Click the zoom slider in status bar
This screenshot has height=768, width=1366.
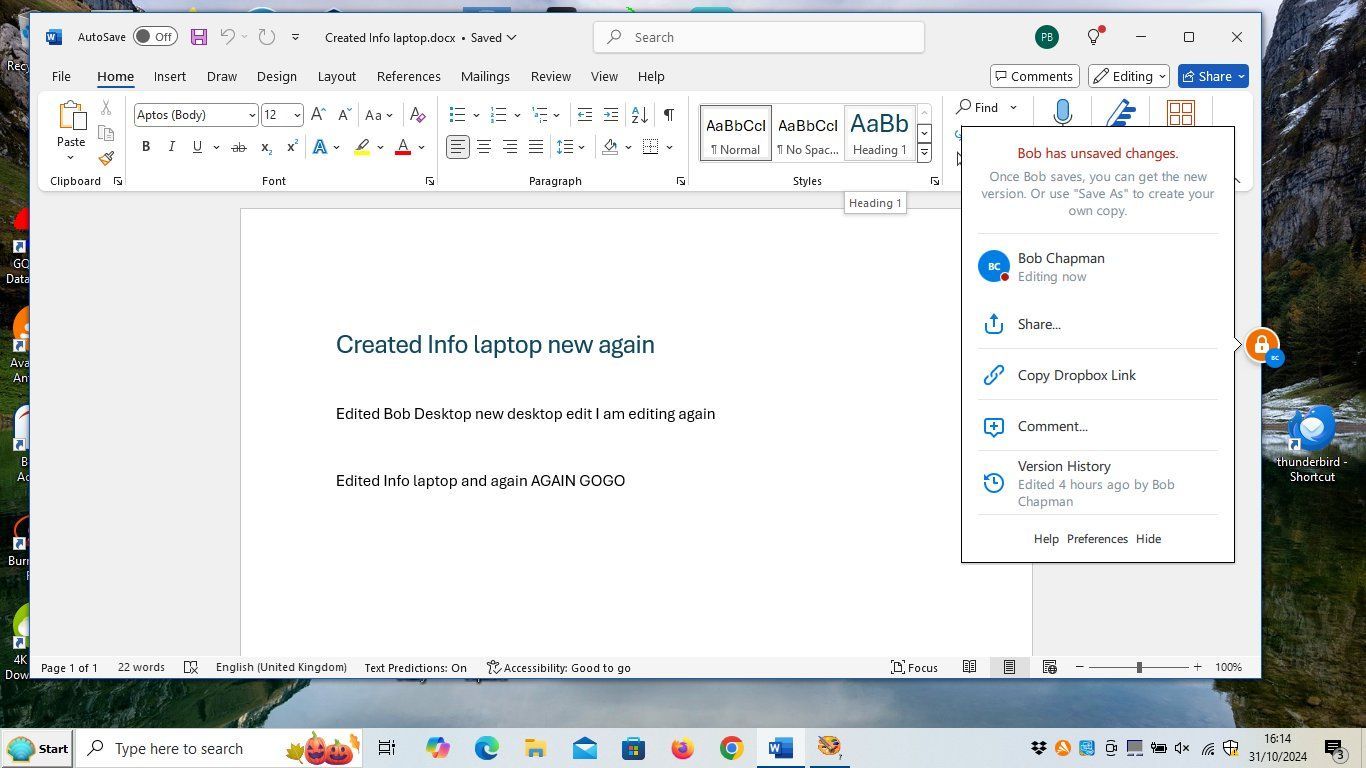pyautogui.click(x=1138, y=667)
